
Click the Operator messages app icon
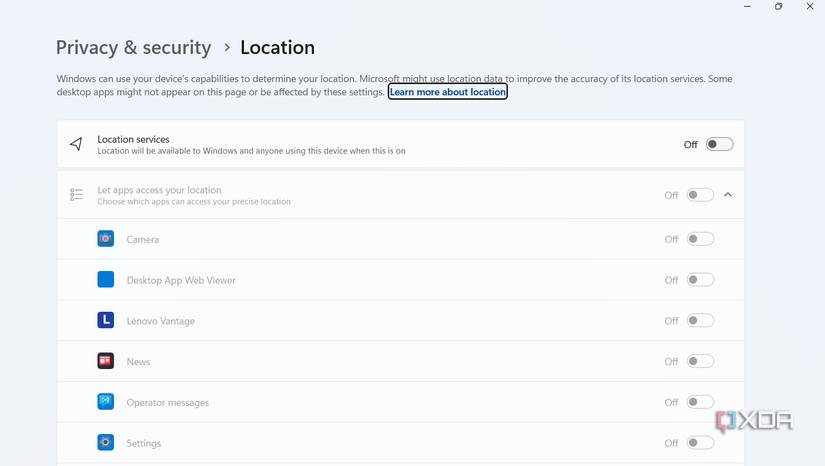coord(105,402)
